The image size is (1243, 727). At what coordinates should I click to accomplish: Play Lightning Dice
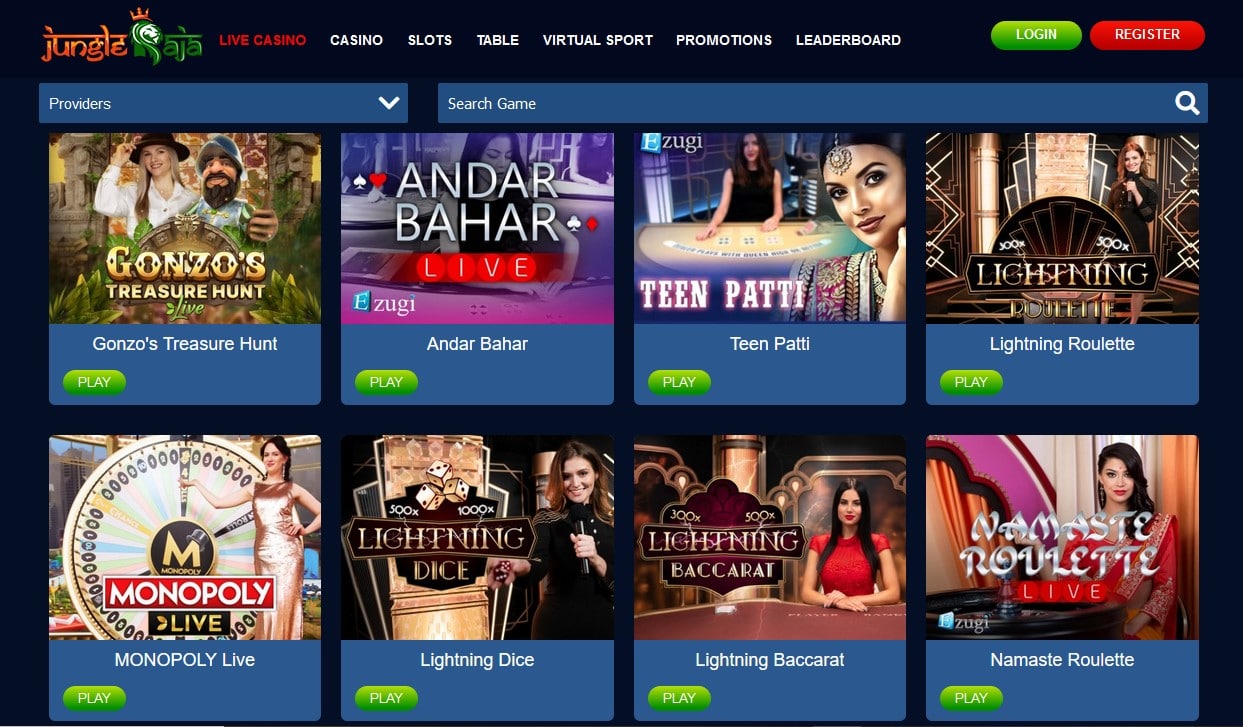(x=386, y=698)
